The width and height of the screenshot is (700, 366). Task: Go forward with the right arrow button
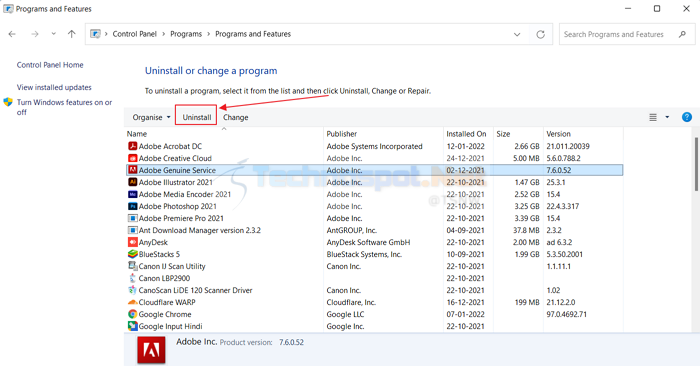pos(35,34)
